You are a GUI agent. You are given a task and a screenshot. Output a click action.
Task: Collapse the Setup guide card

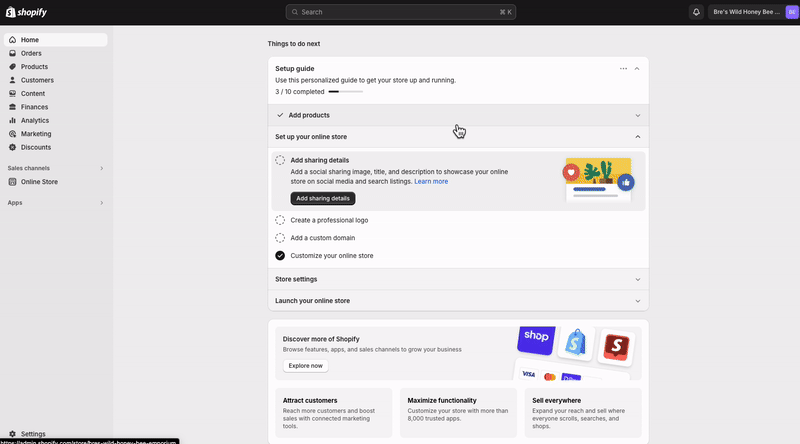tap(637, 68)
